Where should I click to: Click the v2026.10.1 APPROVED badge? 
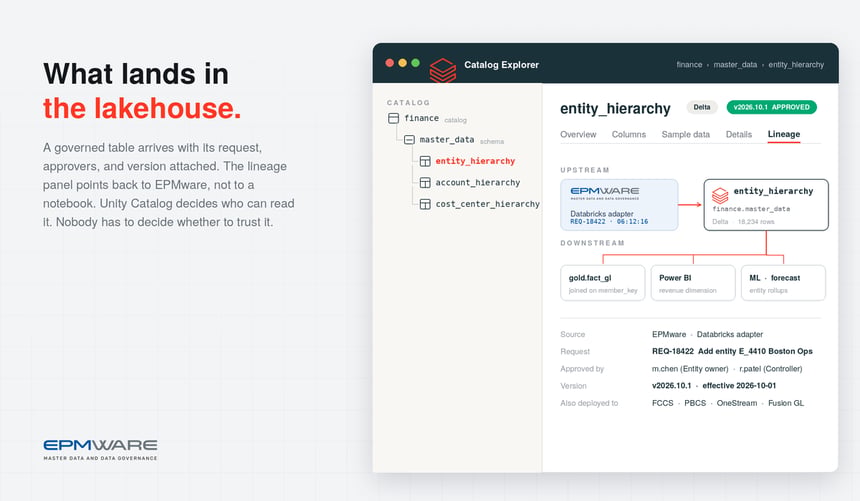(771, 107)
